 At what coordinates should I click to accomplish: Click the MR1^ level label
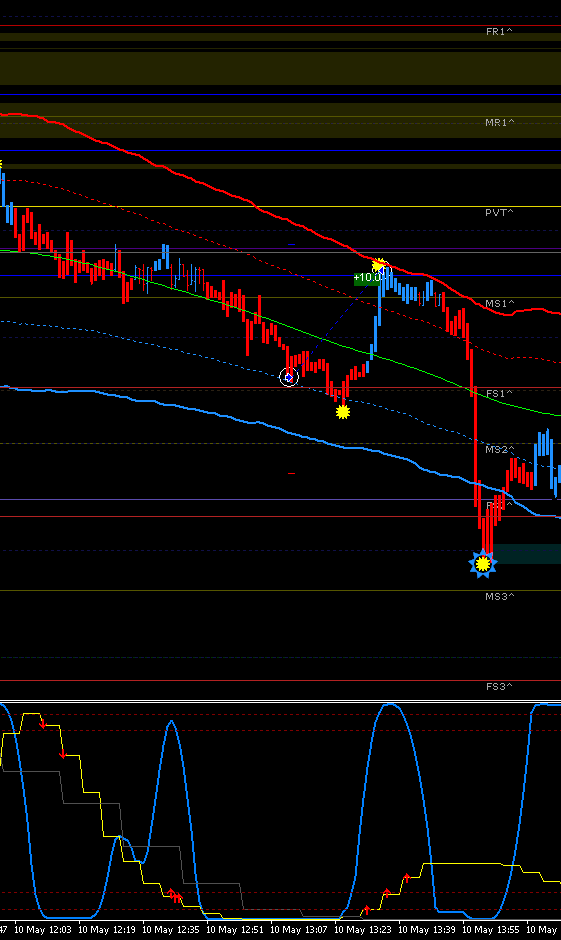(x=500, y=122)
